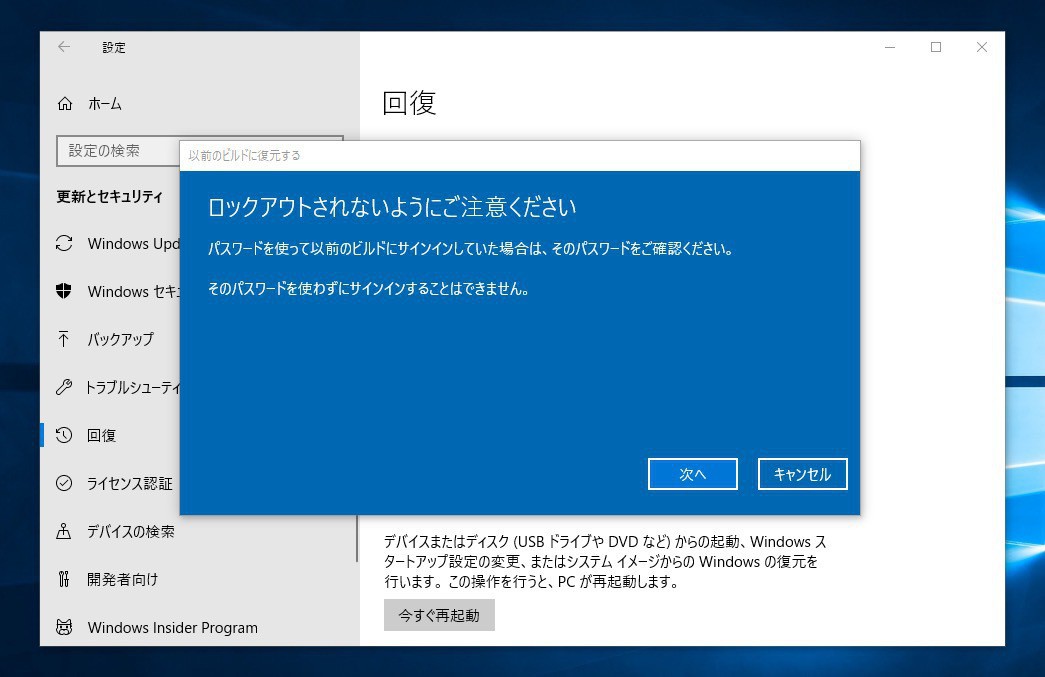This screenshot has width=1045, height=677.
Task: Click the line starting パスワードを使って以前のビルド
Action: [x=470, y=249]
